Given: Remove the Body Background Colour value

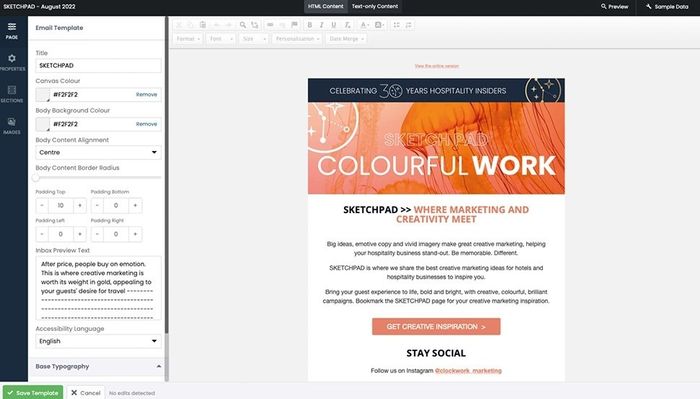Looking at the screenshot, I should click(x=146, y=124).
